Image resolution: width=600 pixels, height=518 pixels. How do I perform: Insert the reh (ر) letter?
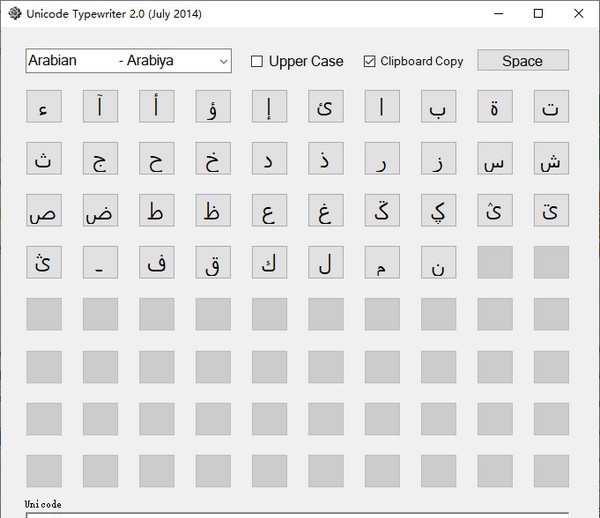[382, 158]
